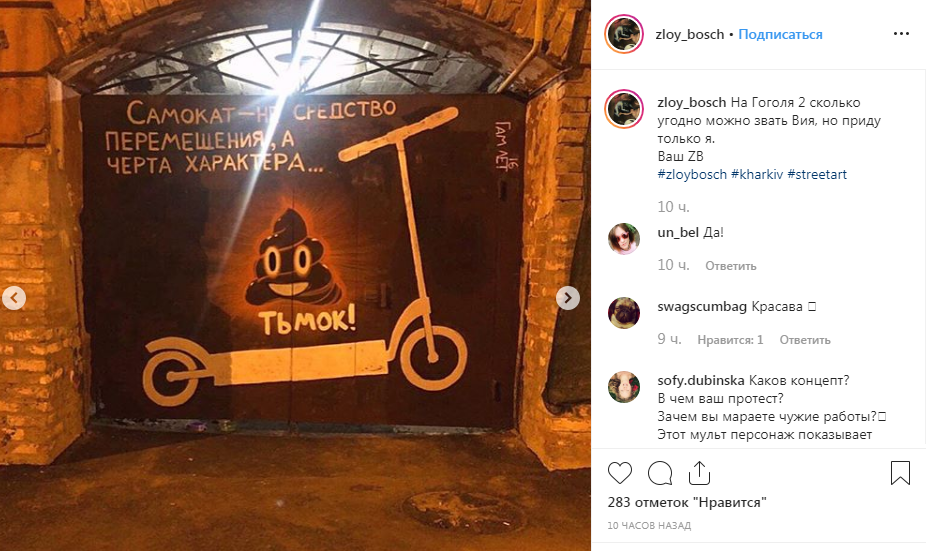Viewport: 926px width, 551px height.
Task: Share the post using the share icon
Action: 699,472
